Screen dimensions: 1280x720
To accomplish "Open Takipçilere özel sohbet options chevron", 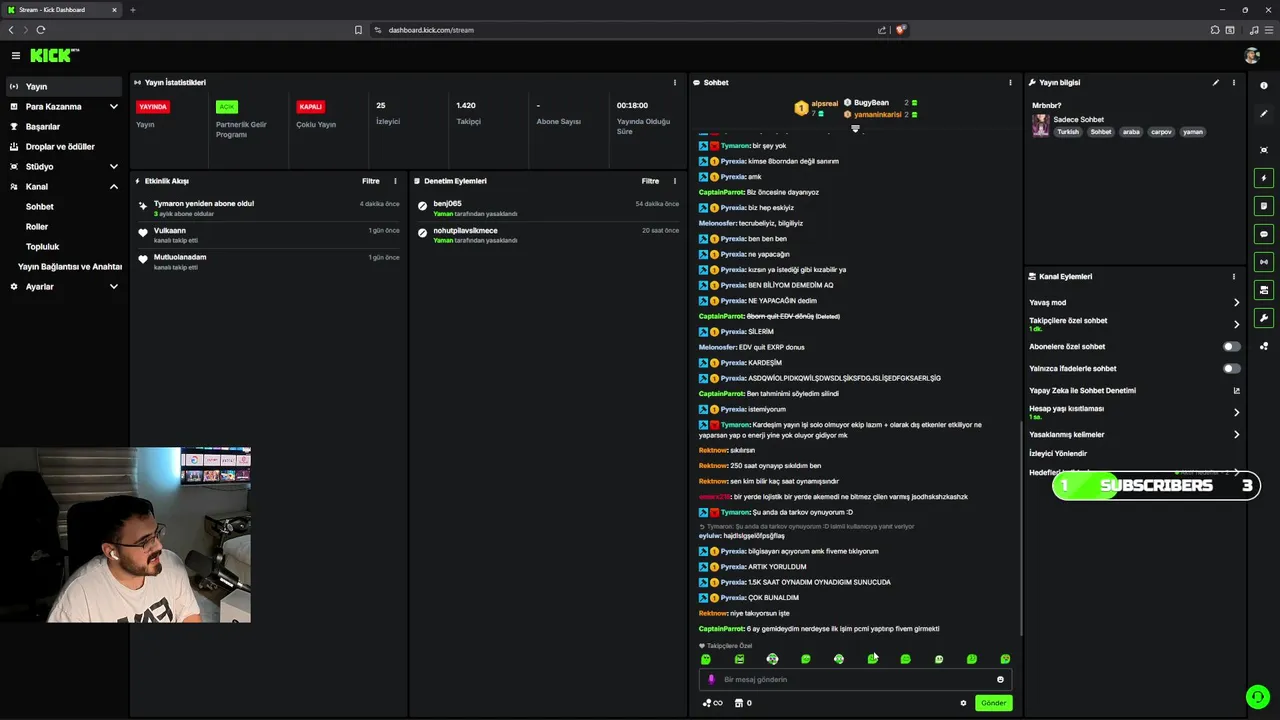I will click(1236, 325).
